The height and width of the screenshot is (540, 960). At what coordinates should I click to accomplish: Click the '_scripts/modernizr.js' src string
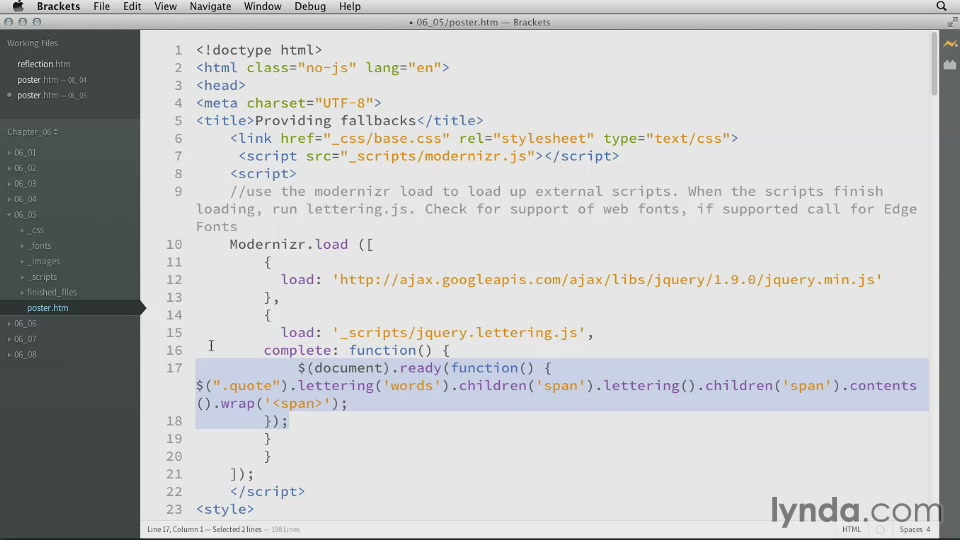(438, 156)
